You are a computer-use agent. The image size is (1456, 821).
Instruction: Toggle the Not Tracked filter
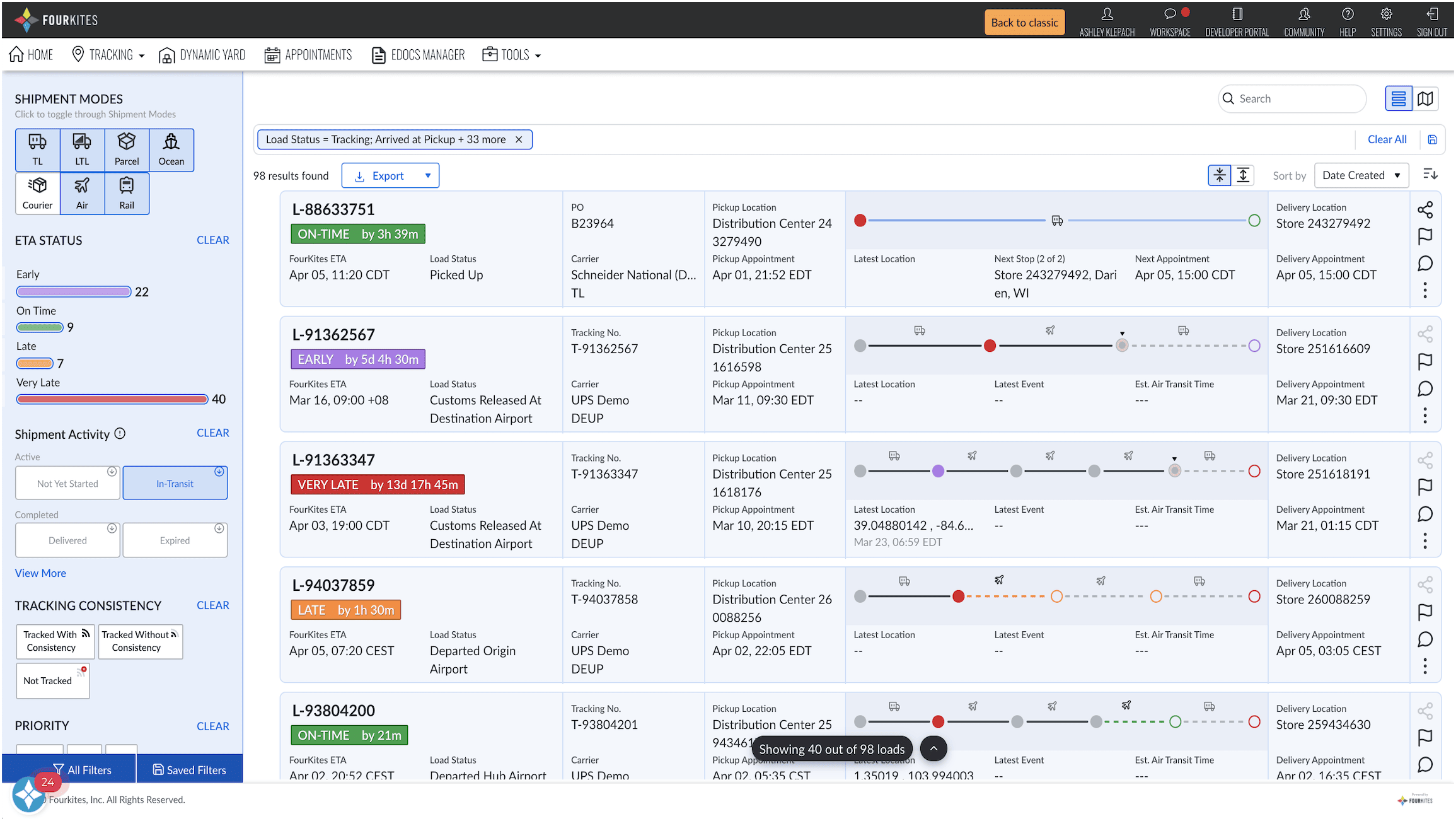click(x=53, y=680)
